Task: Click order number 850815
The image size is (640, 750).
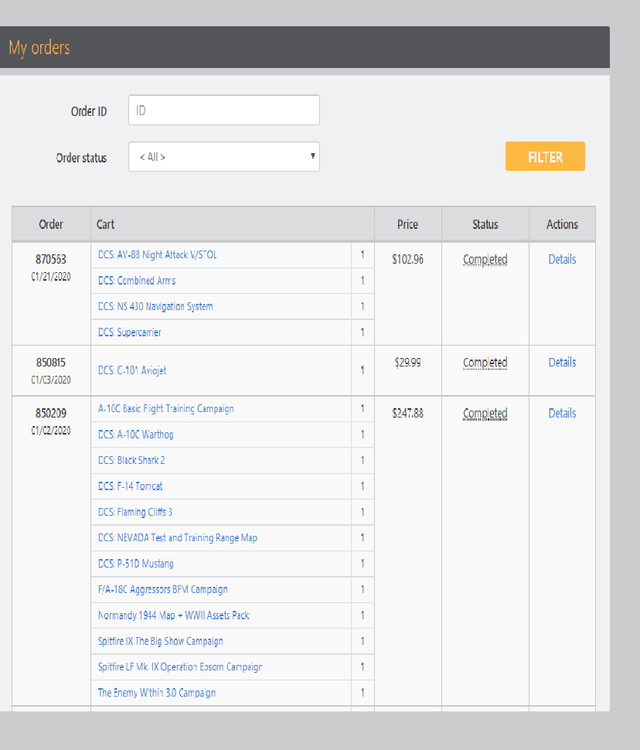Action: (x=51, y=363)
